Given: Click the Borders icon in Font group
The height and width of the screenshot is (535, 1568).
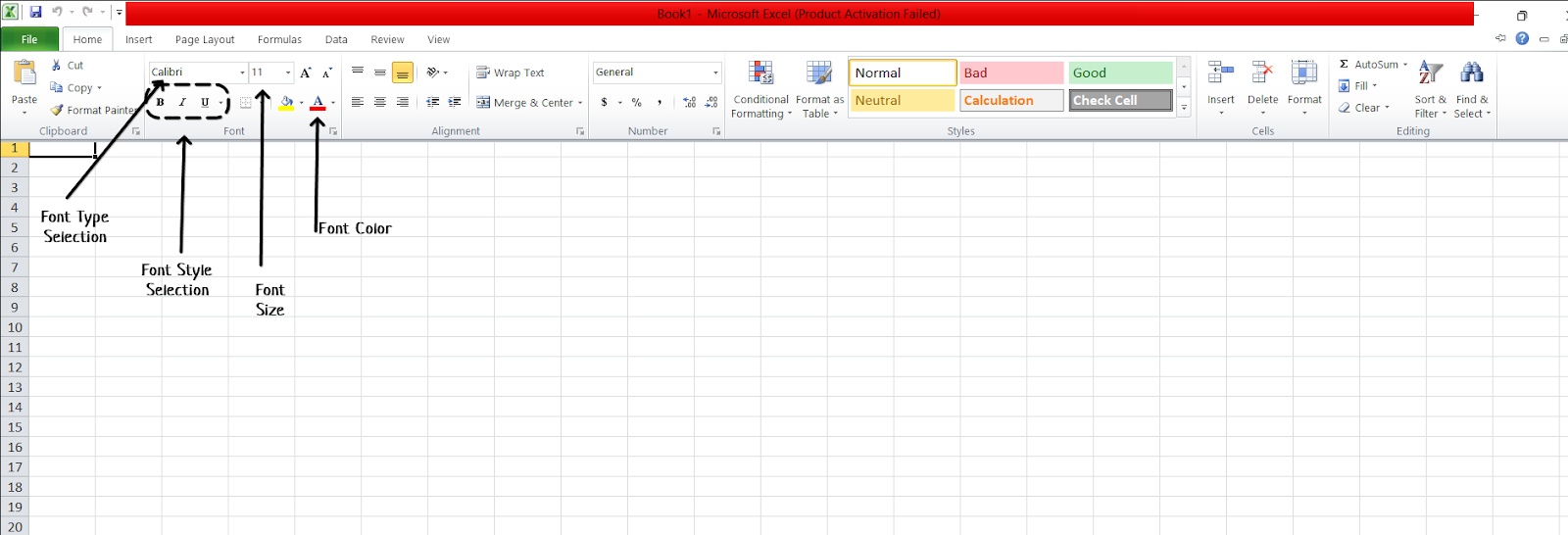Looking at the screenshot, I should (246, 103).
